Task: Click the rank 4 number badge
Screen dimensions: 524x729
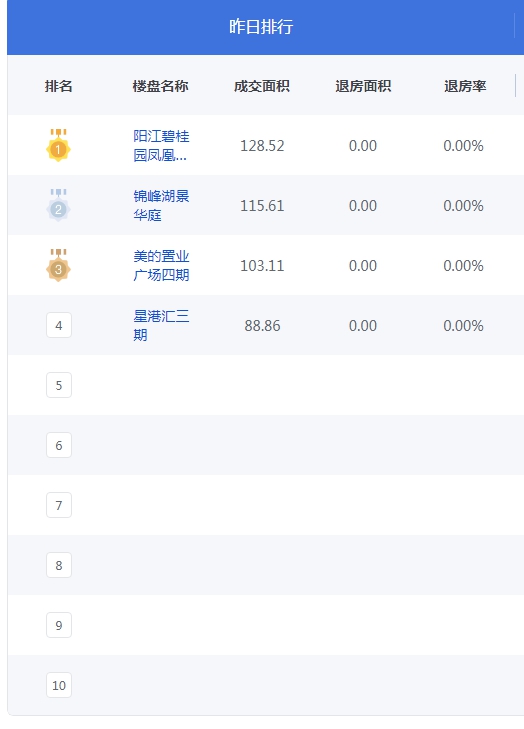Action: click(x=59, y=325)
